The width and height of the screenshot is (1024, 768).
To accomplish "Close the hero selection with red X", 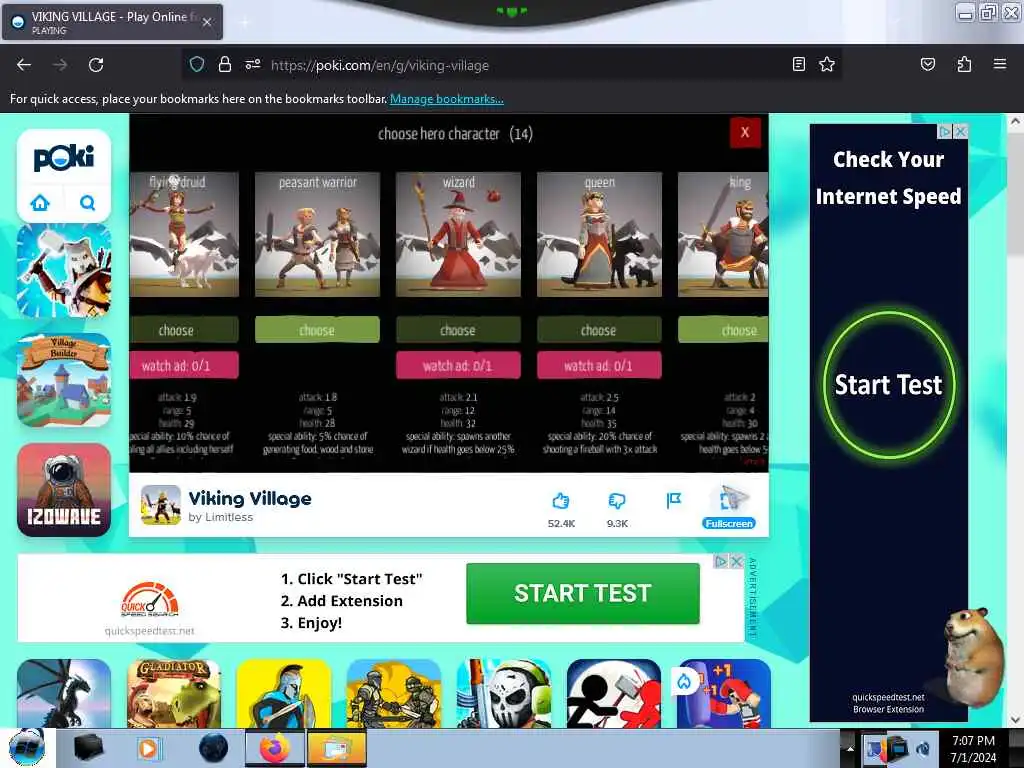I will (x=745, y=133).
